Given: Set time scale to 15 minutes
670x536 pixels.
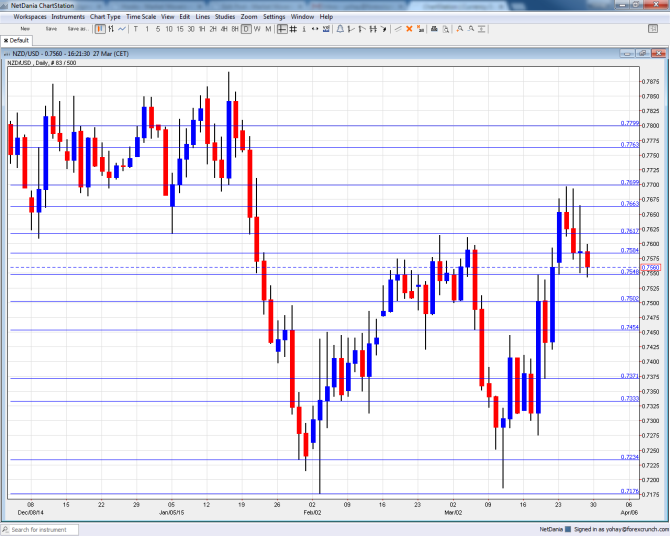Looking at the screenshot, I should pyautogui.click(x=180, y=29).
